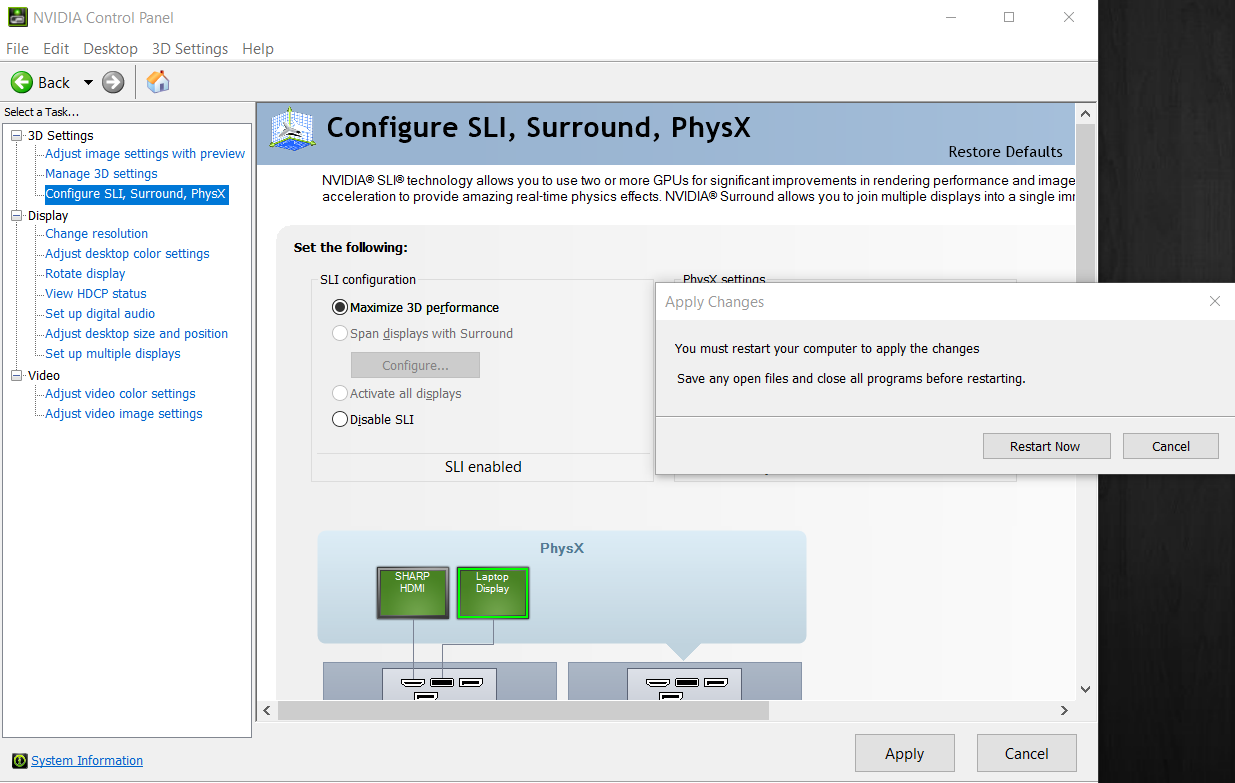1235x783 pixels.
Task: Click Restore Defaults
Action: pos(1005,152)
